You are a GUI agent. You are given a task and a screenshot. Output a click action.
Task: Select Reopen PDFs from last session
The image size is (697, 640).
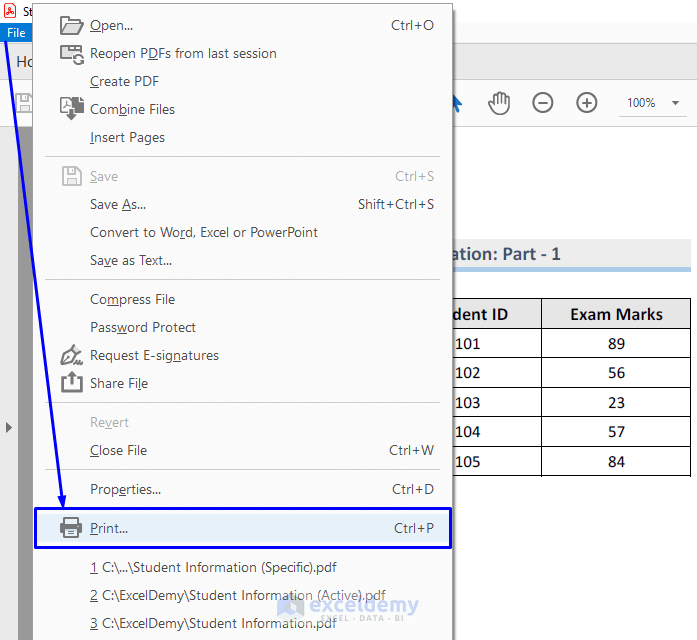pyautogui.click(x=243, y=53)
